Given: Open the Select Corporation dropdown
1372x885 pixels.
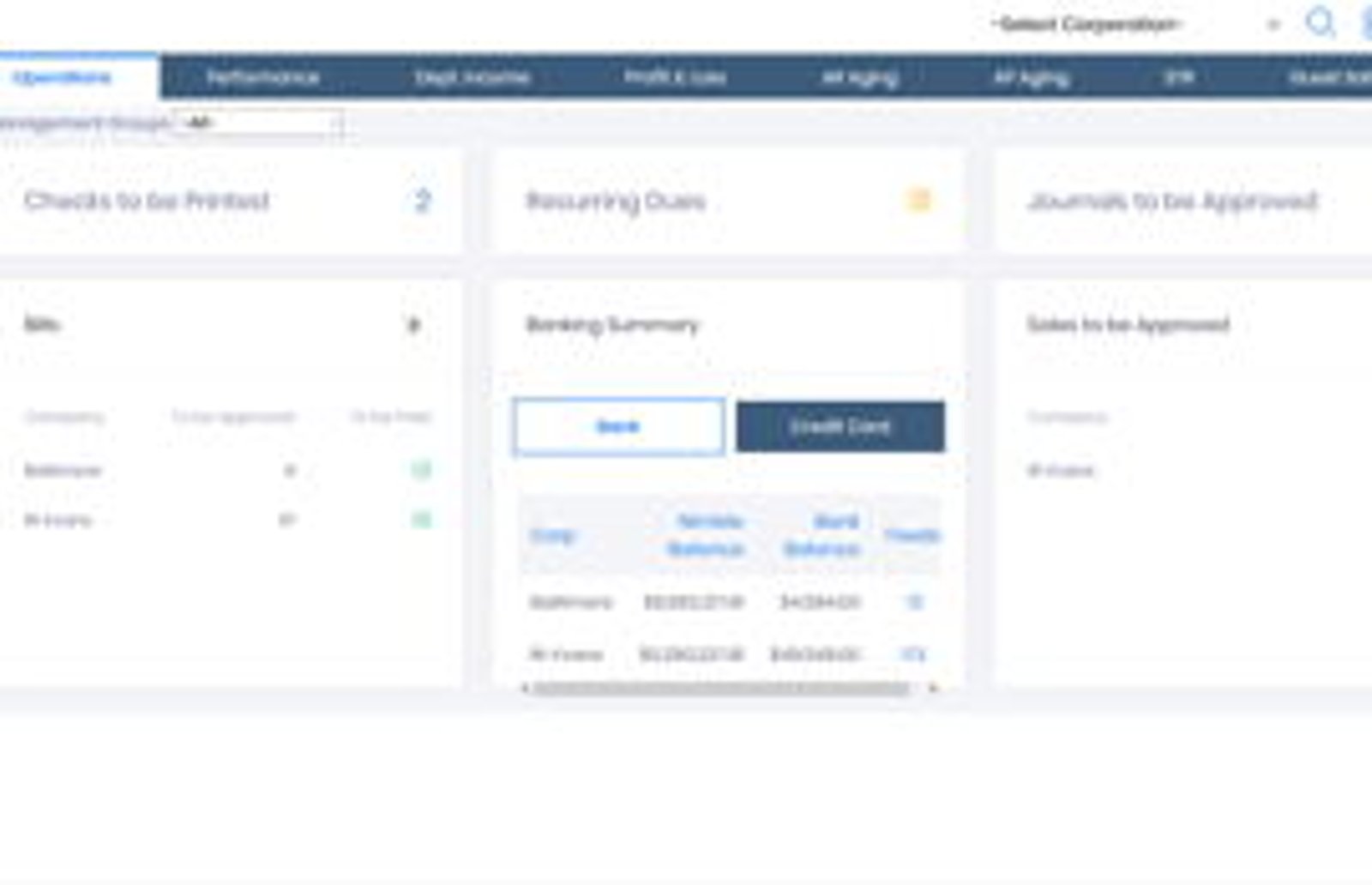Looking at the screenshot, I should pyautogui.click(x=1136, y=24).
